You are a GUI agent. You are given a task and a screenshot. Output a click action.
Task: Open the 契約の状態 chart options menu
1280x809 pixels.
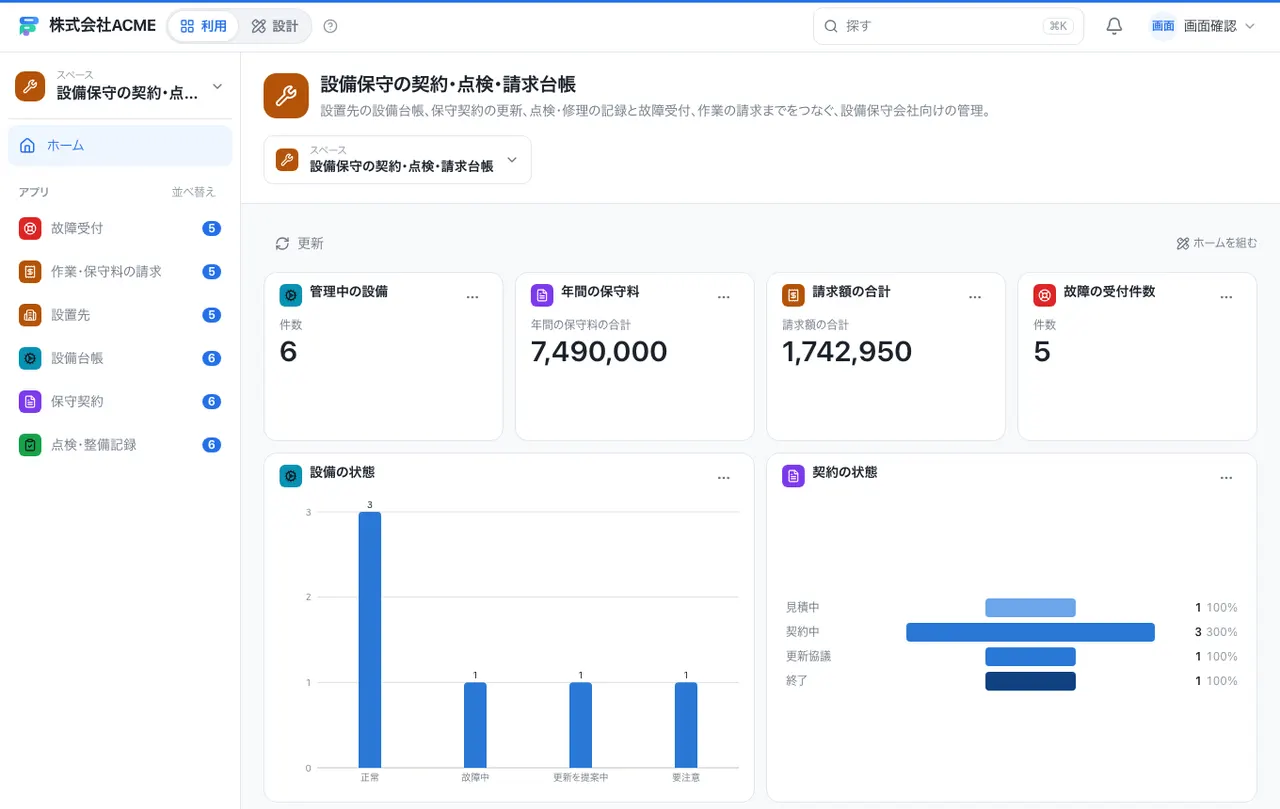[1227, 478]
